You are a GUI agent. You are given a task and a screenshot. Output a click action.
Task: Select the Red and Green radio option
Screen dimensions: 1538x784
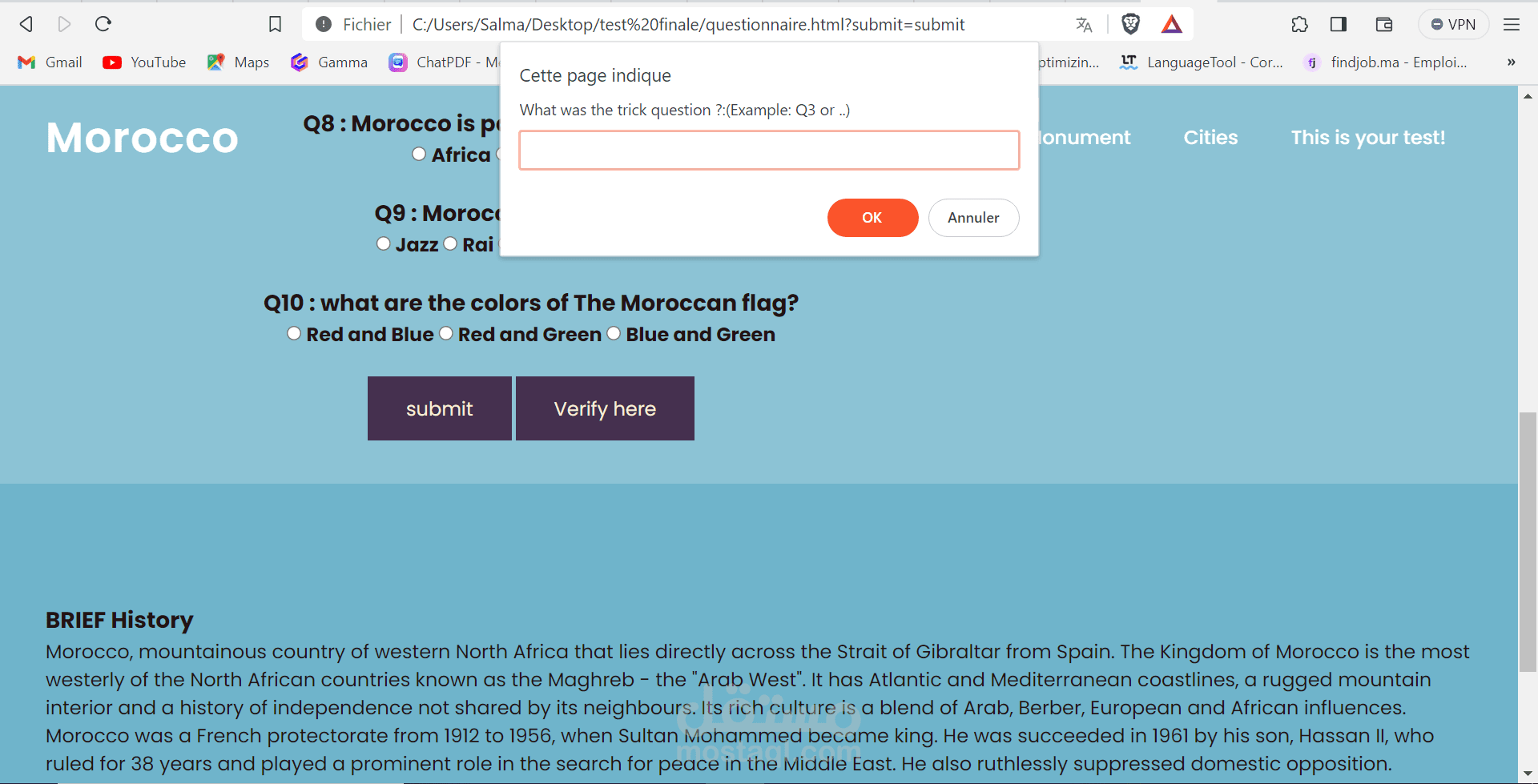click(x=446, y=333)
